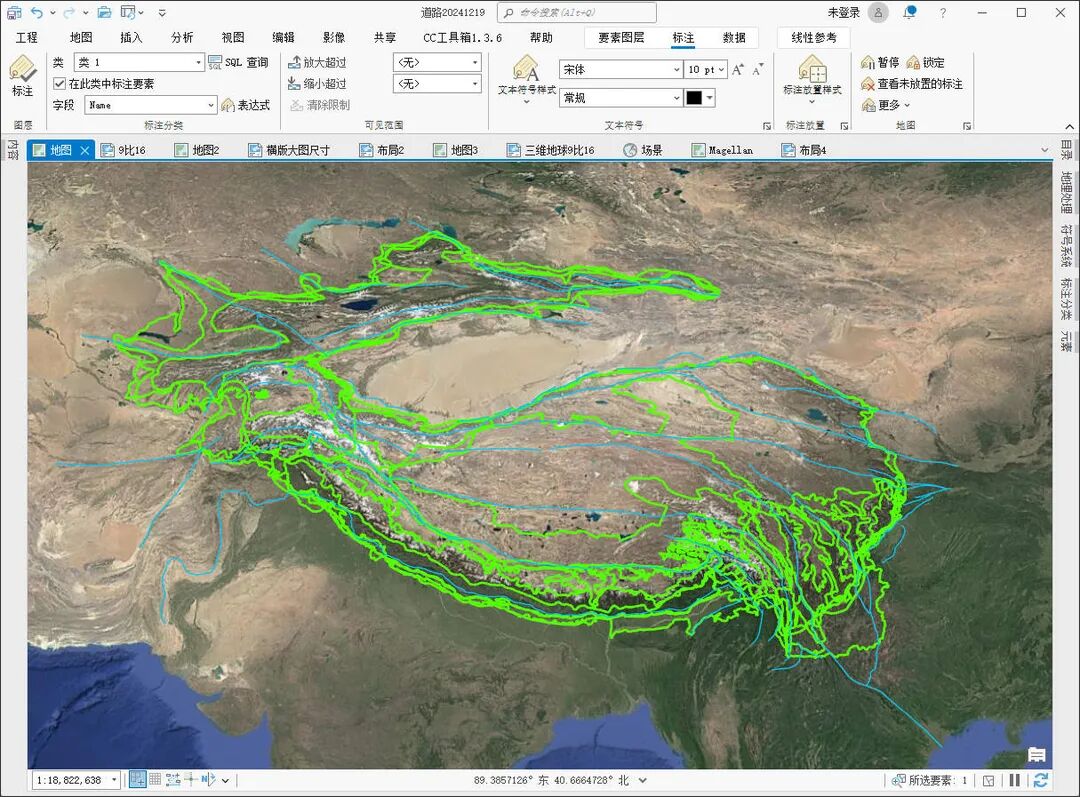Click the help question mark icon
The image size is (1080, 797).
(943, 12)
